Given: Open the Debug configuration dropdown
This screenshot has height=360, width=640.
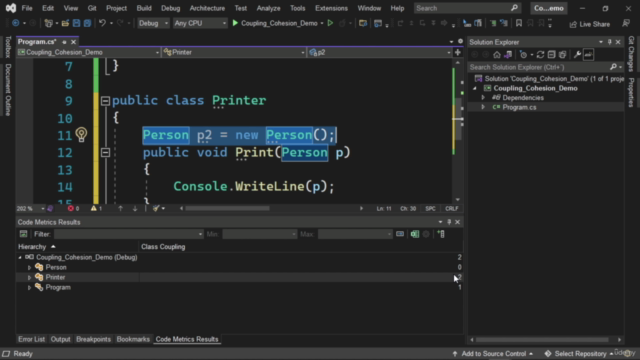Looking at the screenshot, I should (153, 23).
